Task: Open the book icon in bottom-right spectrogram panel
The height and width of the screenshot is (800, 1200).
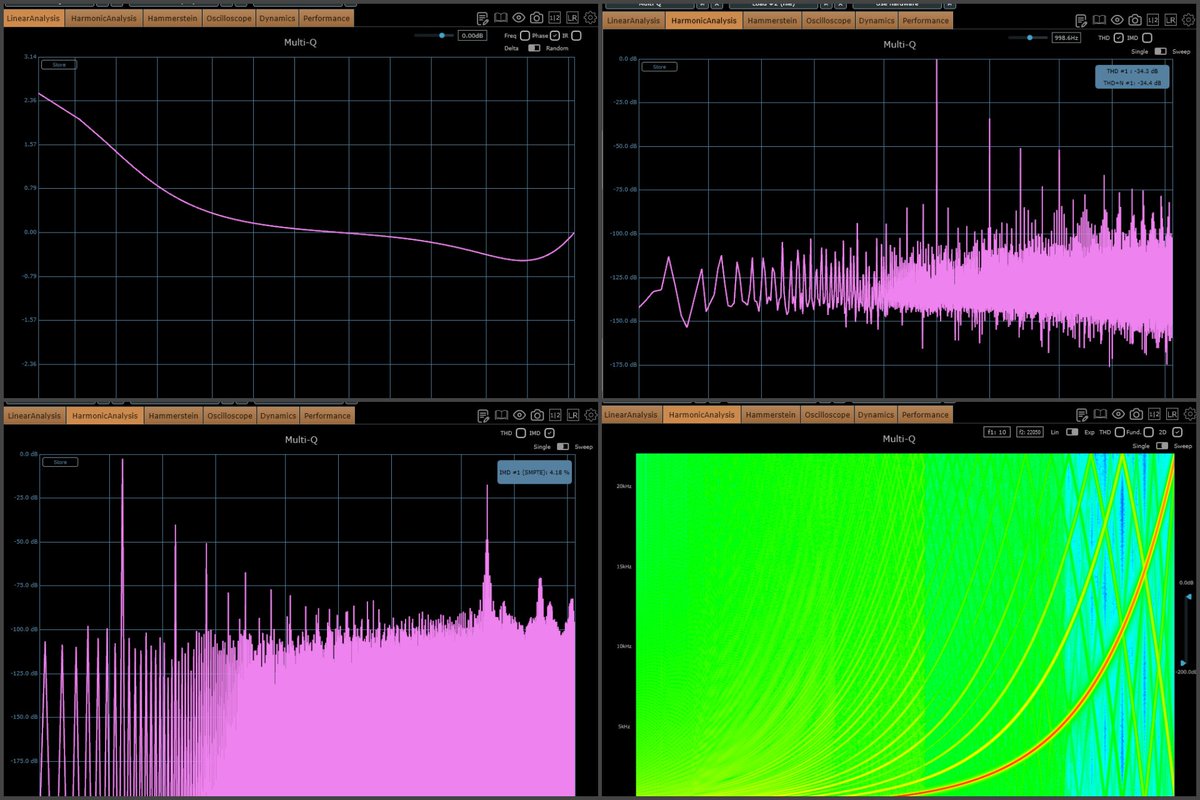Action: 1099,414
